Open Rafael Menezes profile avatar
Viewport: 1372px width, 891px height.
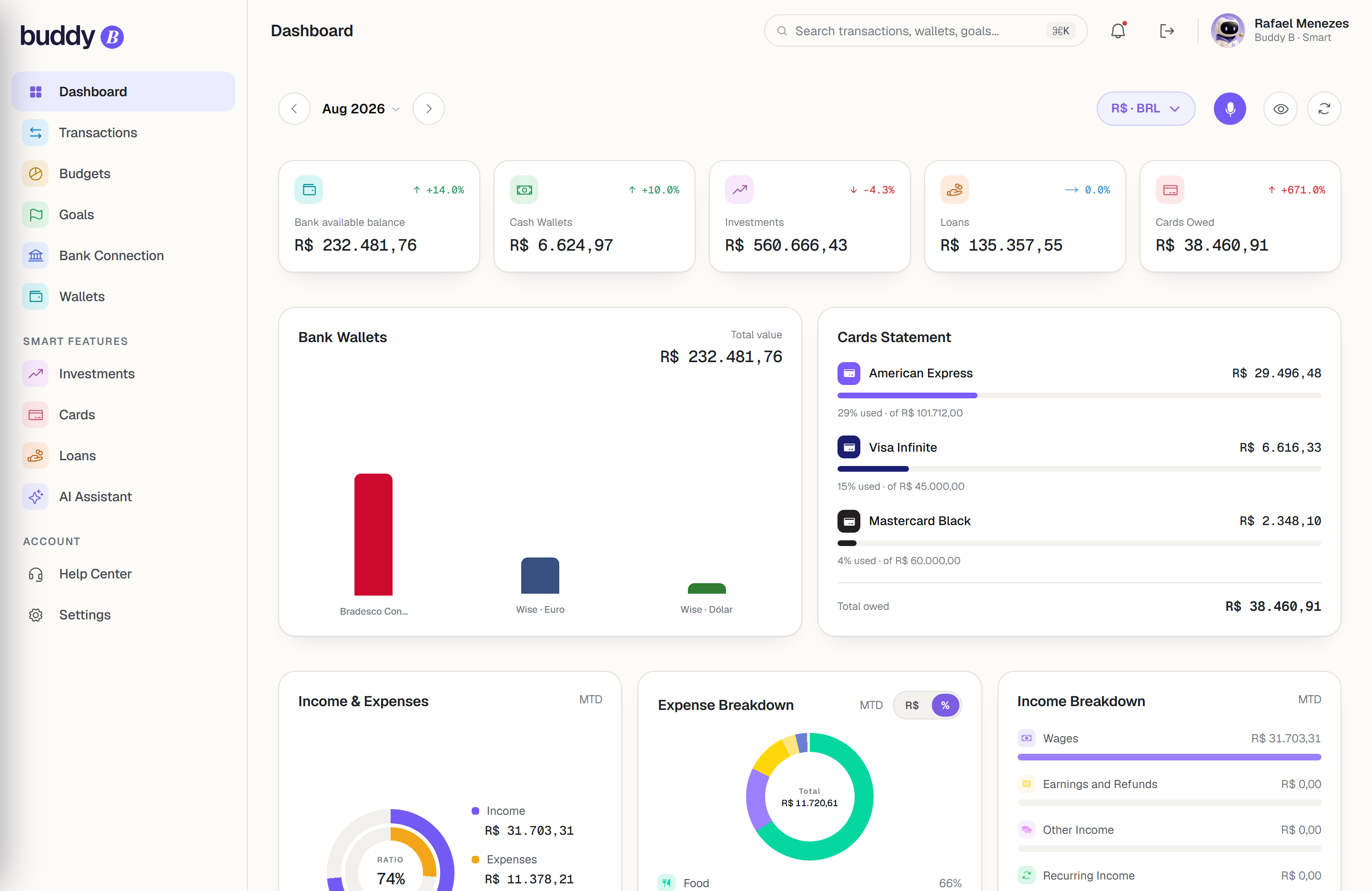(1228, 30)
